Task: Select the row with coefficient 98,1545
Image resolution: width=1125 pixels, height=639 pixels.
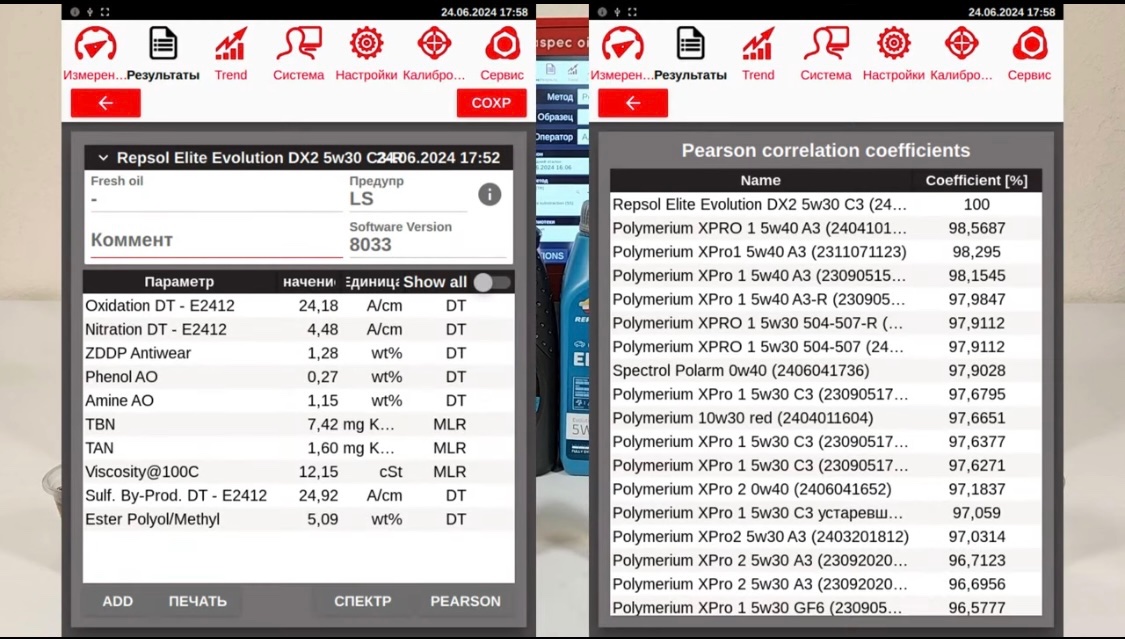Action: [x=826, y=275]
